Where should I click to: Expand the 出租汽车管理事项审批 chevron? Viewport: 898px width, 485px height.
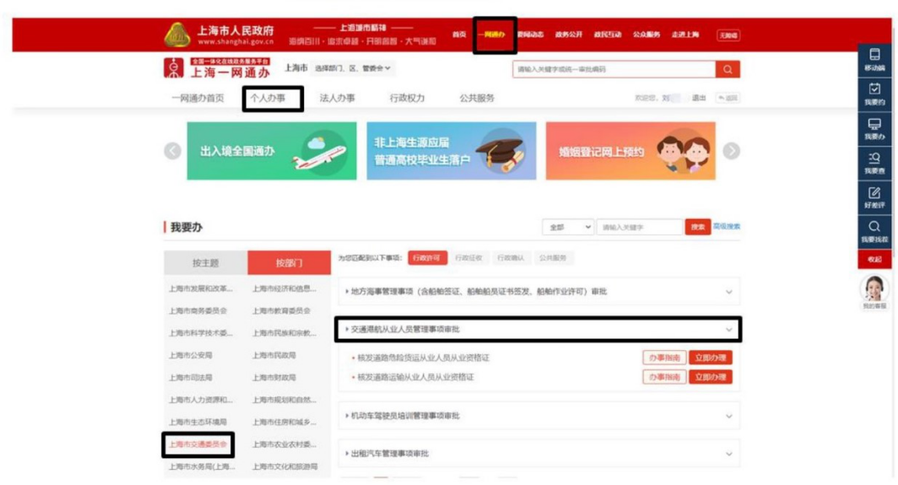729,454
